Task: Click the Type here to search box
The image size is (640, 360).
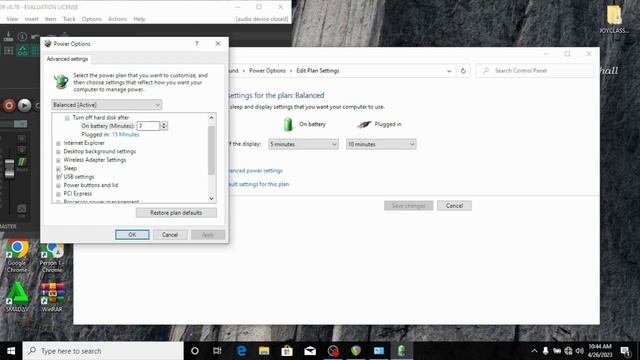Action: (x=103, y=351)
